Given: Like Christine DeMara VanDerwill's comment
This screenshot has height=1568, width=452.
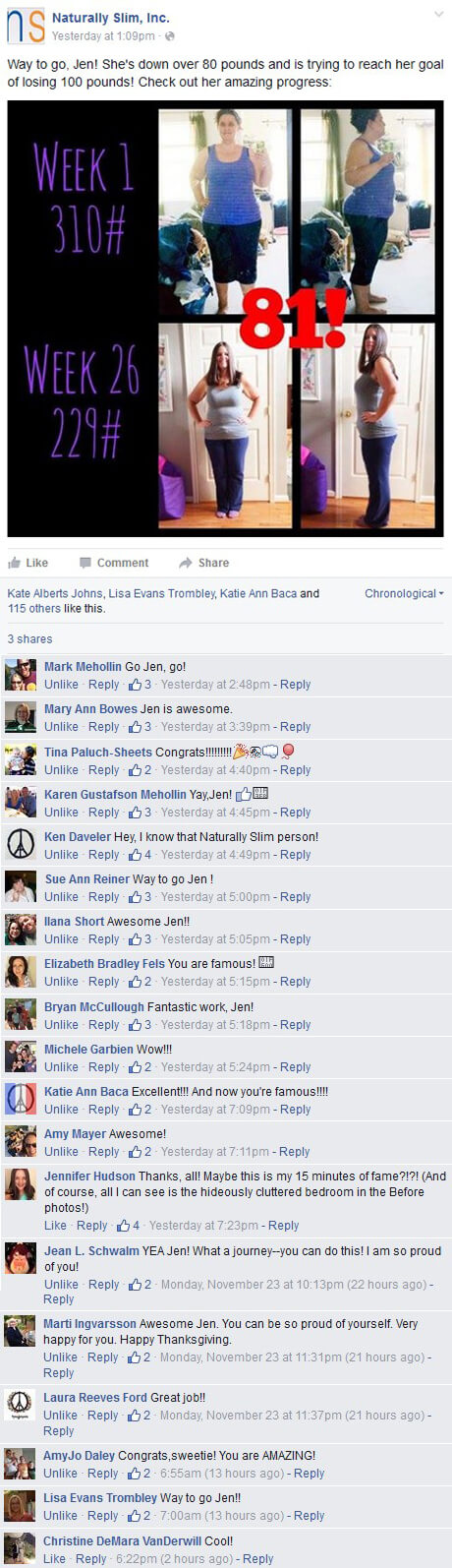Looking at the screenshot, I should pos(55,1559).
